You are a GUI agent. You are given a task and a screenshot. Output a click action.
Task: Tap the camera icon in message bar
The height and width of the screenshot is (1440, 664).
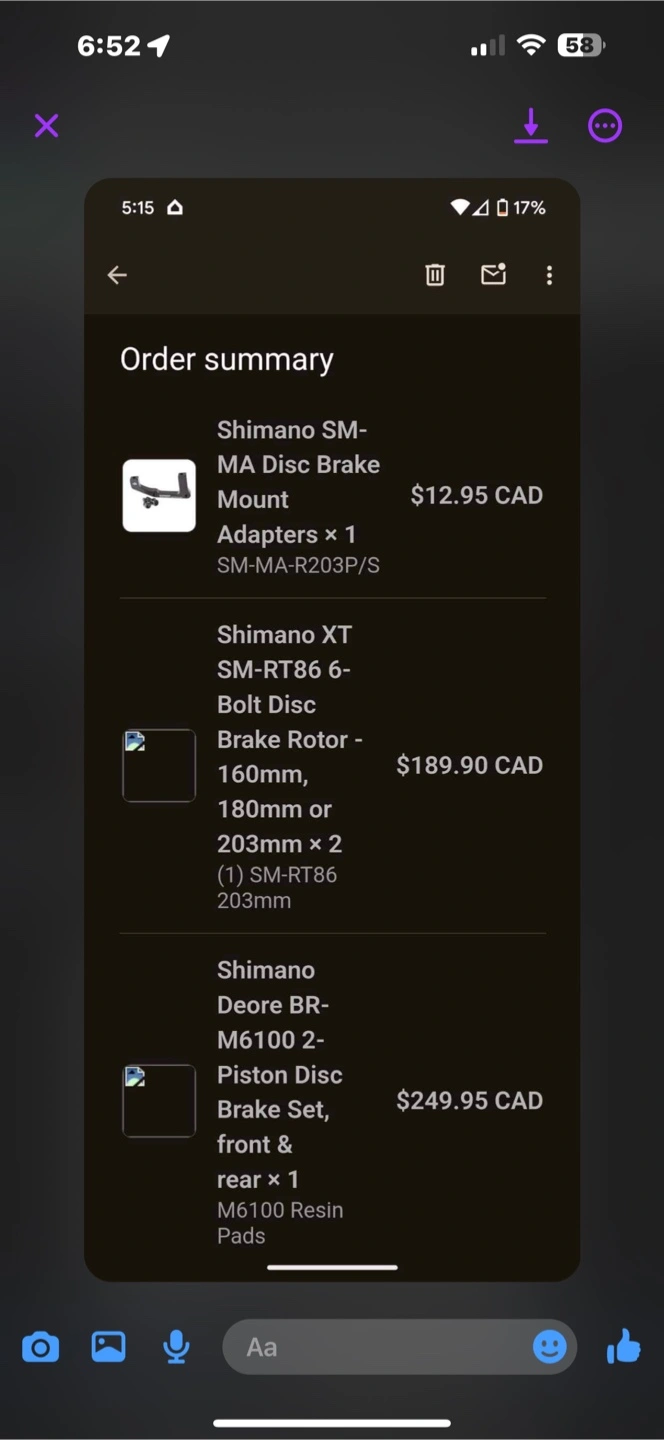pyautogui.click(x=41, y=1347)
